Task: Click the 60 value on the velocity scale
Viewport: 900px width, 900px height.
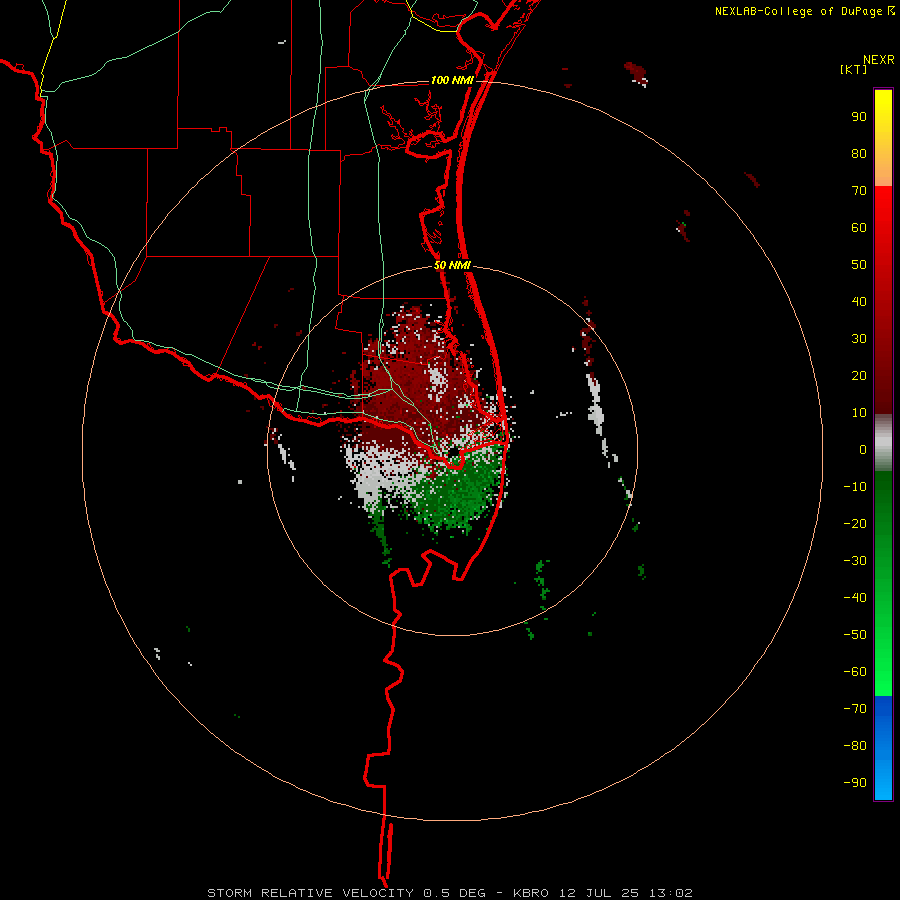Action: point(859,228)
